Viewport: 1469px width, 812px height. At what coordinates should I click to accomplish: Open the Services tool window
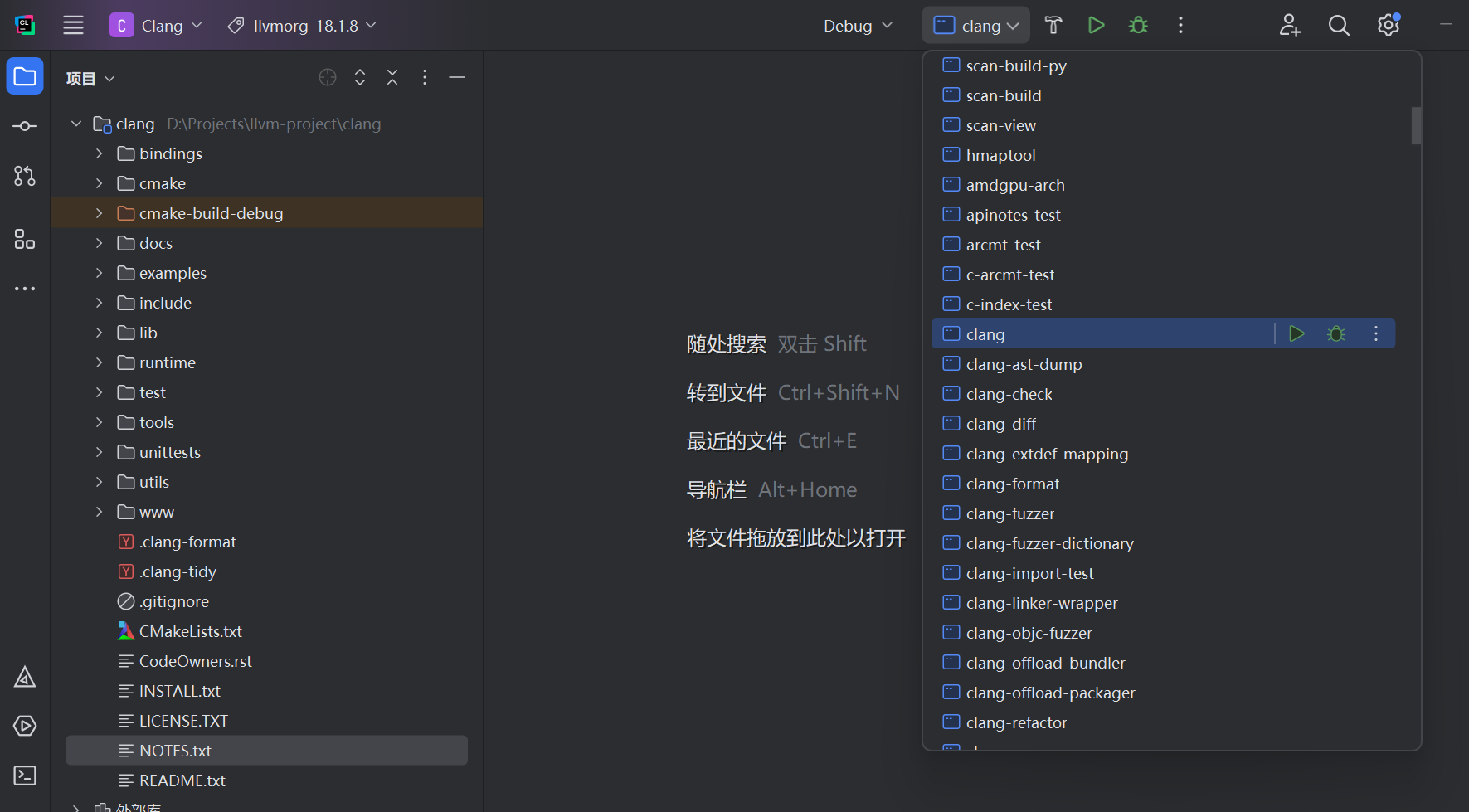pyautogui.click(x=25, y=726)
